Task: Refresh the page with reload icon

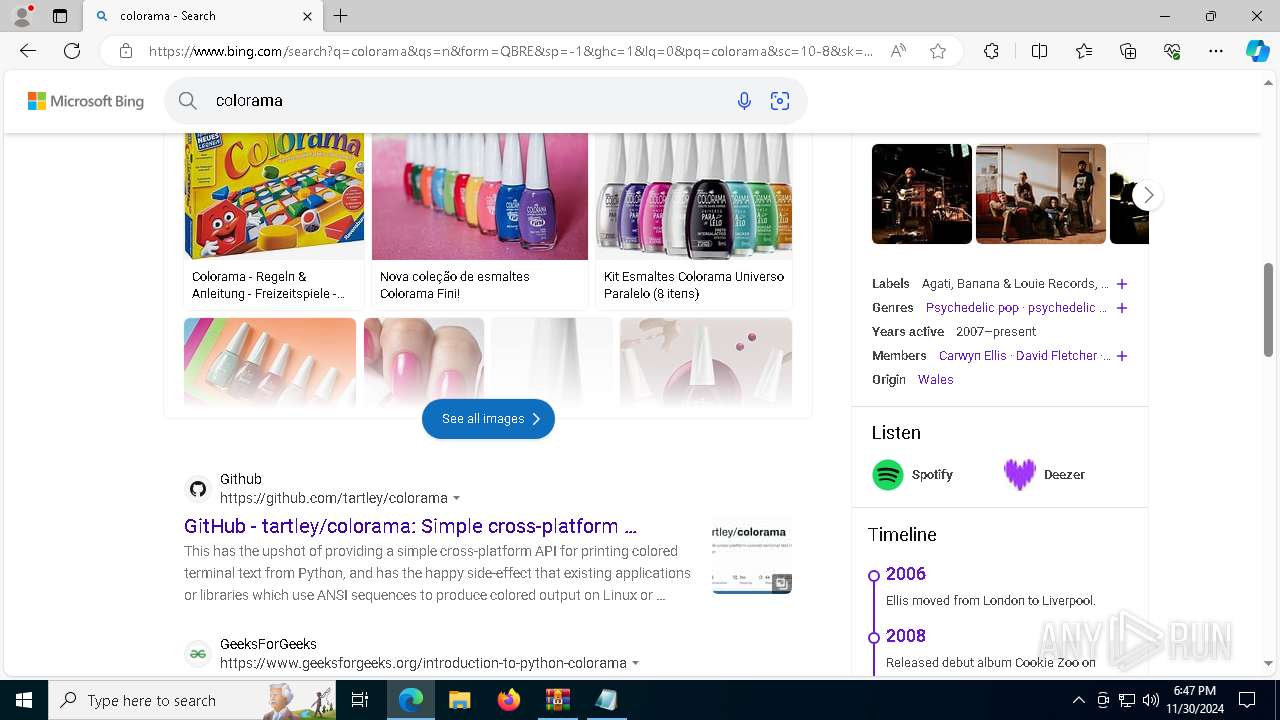Action: click(x=72, y=51)
